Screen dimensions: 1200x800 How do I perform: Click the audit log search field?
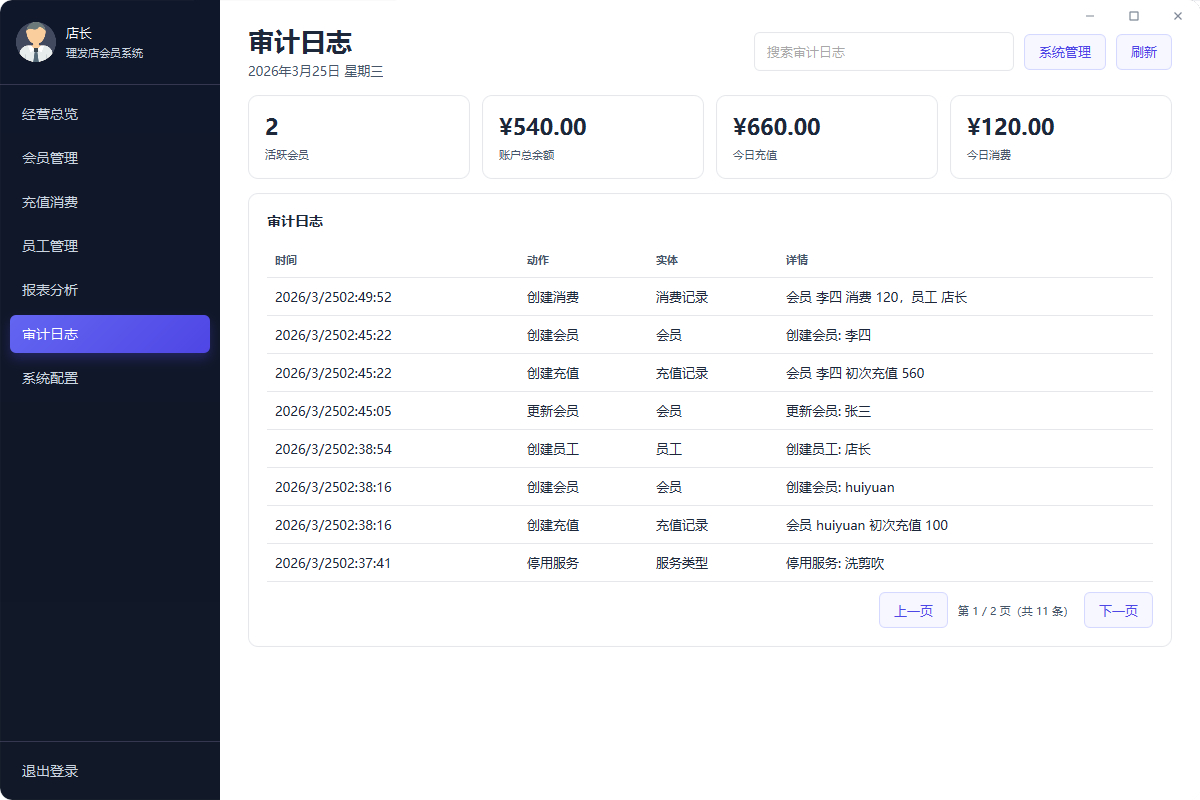coord(883,51)
